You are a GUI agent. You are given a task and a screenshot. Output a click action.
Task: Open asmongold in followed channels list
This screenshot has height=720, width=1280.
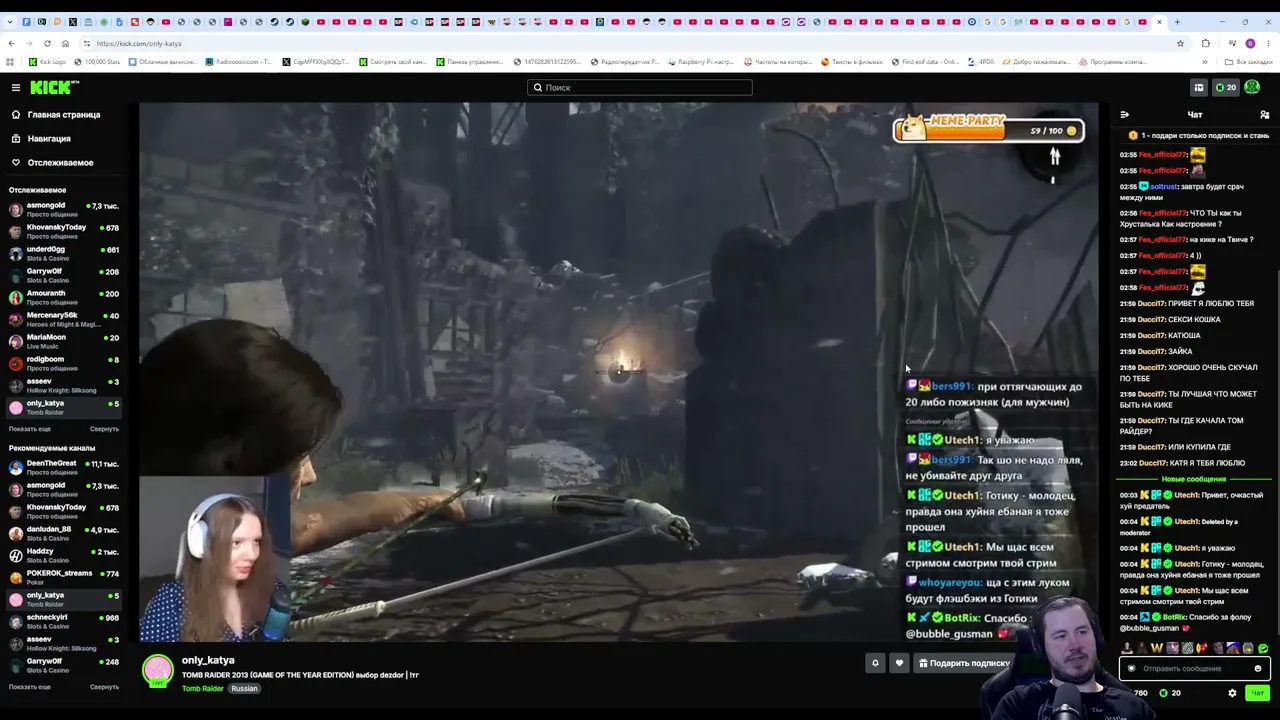[63, 210]
